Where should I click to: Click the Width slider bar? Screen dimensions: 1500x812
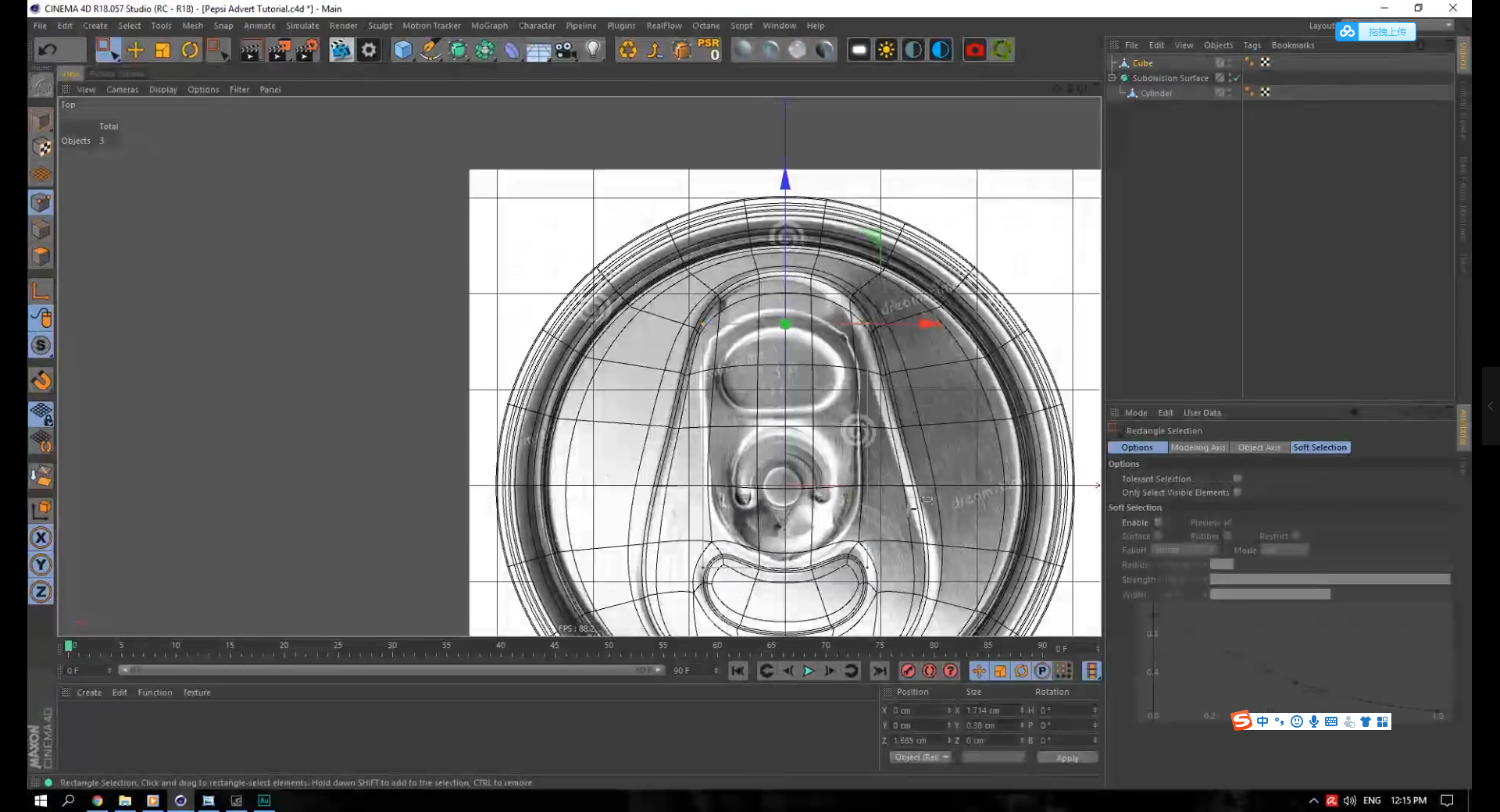click(x=1270, y=594)
